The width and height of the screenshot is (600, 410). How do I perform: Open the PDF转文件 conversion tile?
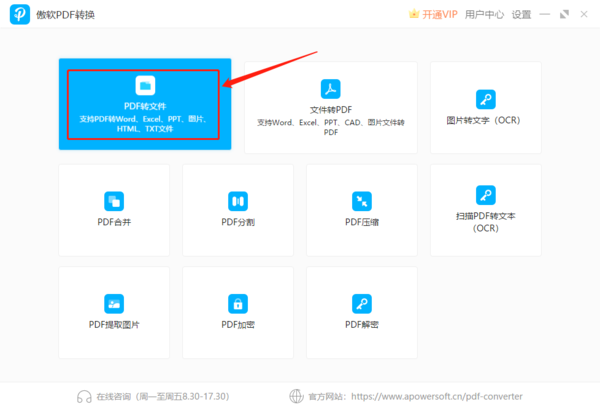(x=145, y=105)
